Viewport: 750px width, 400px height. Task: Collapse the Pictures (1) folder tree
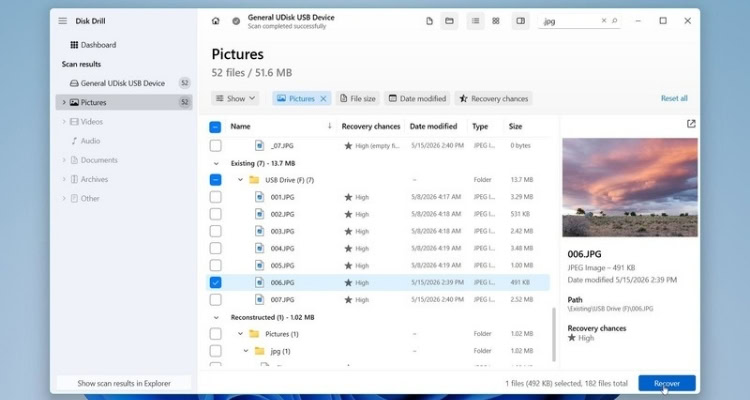tap(241, 334)
